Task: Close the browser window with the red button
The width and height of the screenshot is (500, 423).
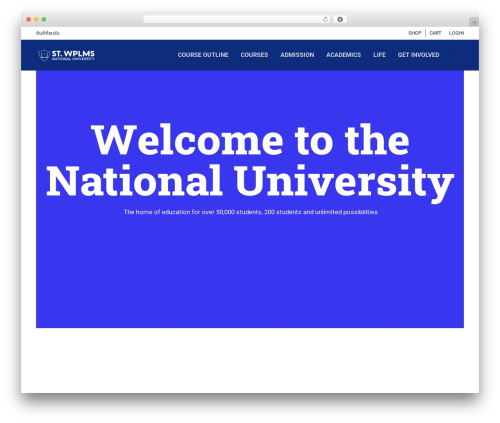Action: click(29, 20)
